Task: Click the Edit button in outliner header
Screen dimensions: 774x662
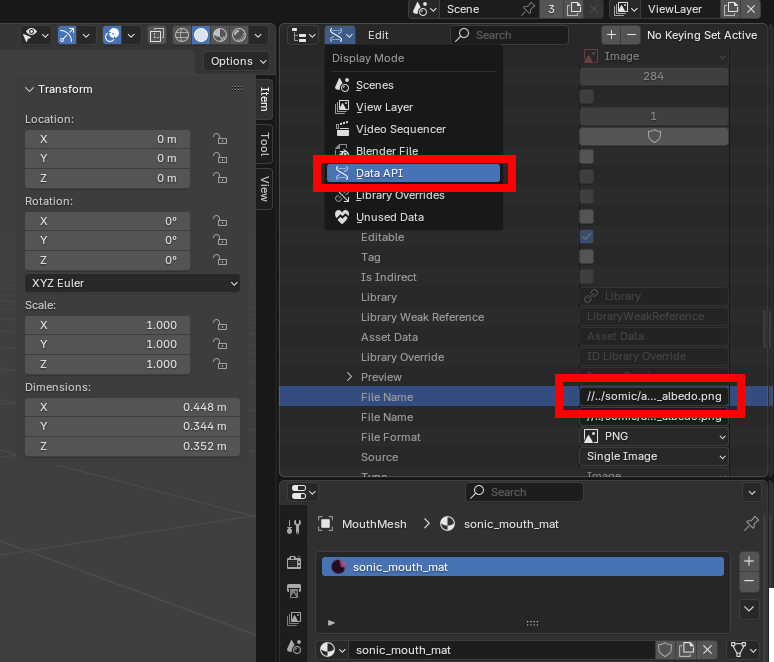Action: [x=378, y=35]
